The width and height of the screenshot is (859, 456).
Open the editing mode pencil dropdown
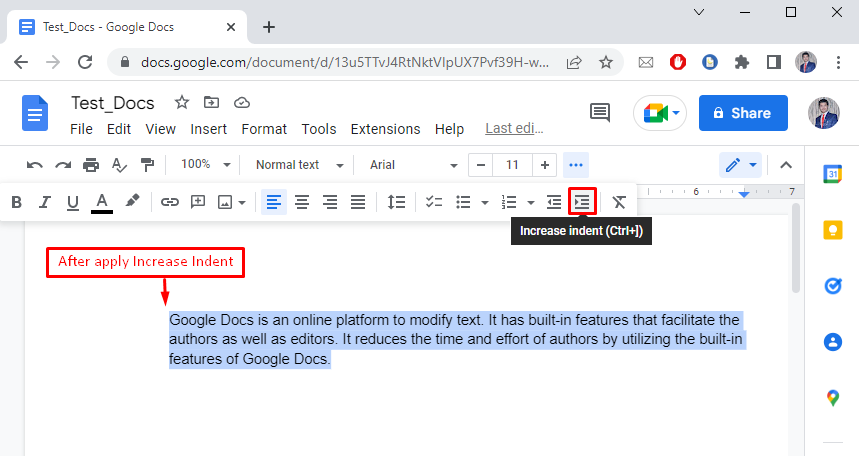(x=740, y=165)
